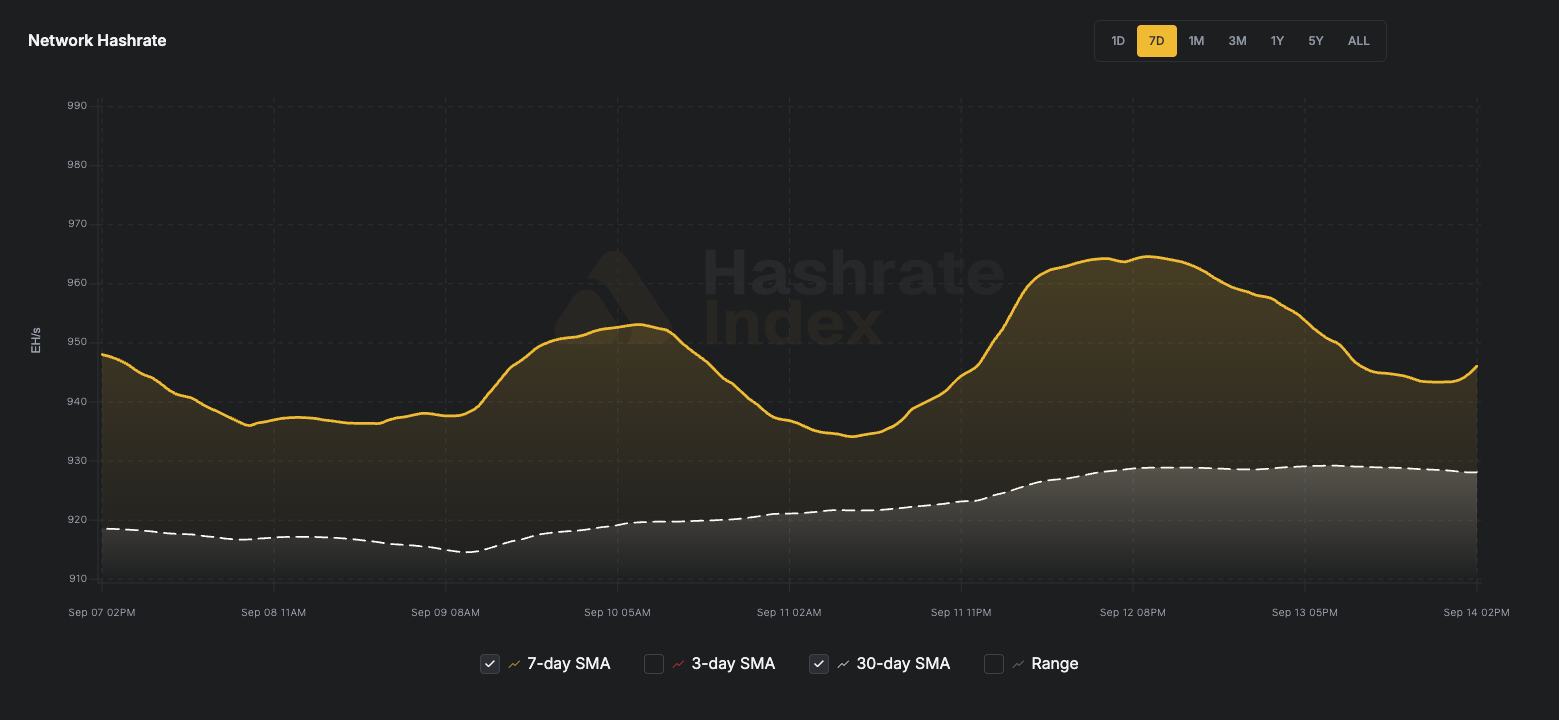Click the Sep 07 02PM axis label
The width and height of the screenshot is (1559, 720).
[x=102, y=613]
